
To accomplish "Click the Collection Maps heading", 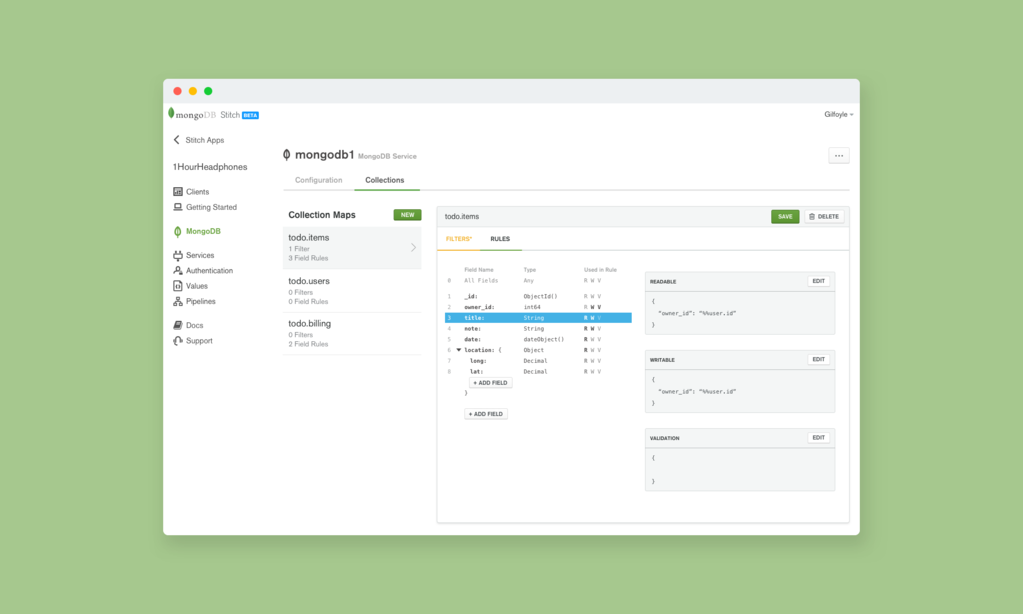I will (322, 215).
